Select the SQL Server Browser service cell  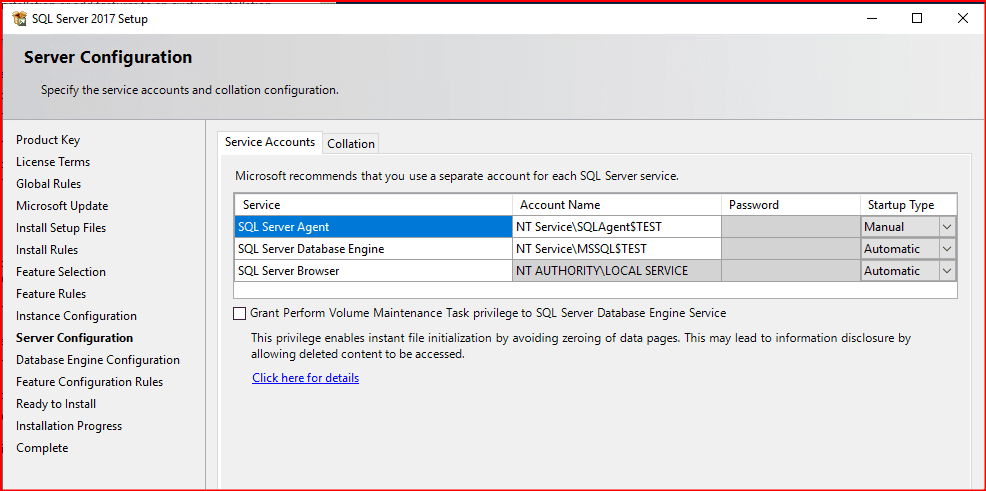click(x=372, y=271)
